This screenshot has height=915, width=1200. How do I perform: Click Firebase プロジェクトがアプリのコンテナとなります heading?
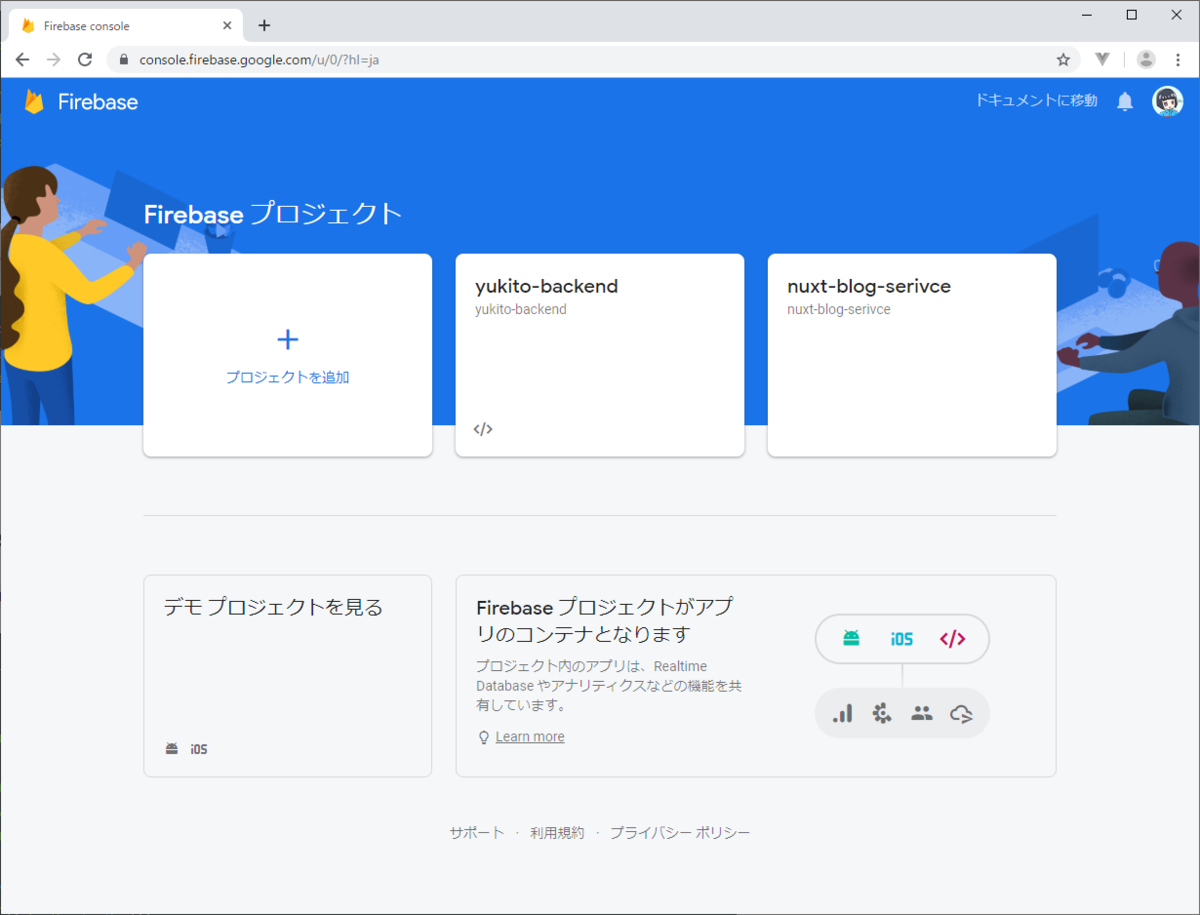coord(605,621)
